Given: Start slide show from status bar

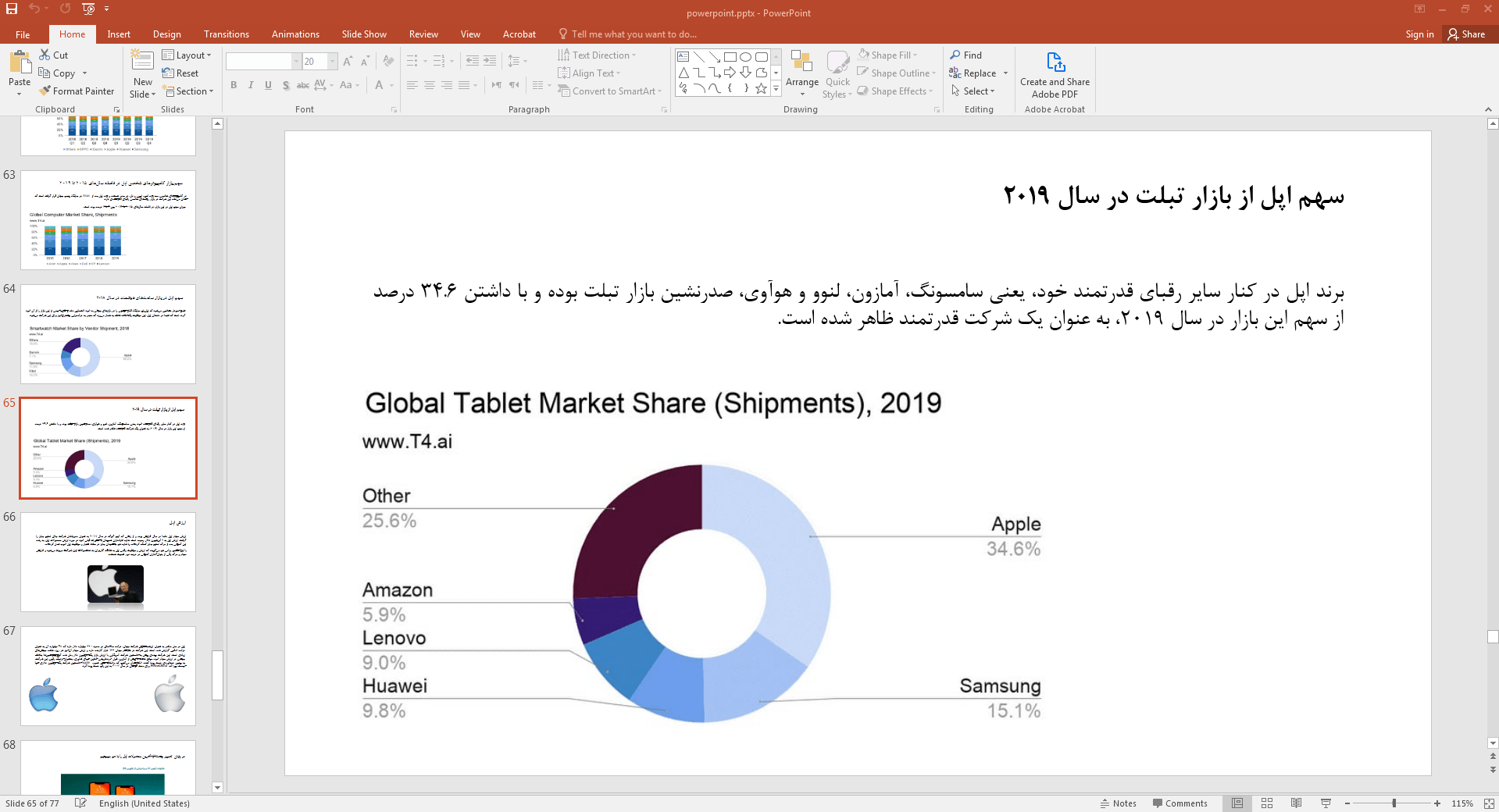Looking at the screenshot, I should coord(1326,803).
